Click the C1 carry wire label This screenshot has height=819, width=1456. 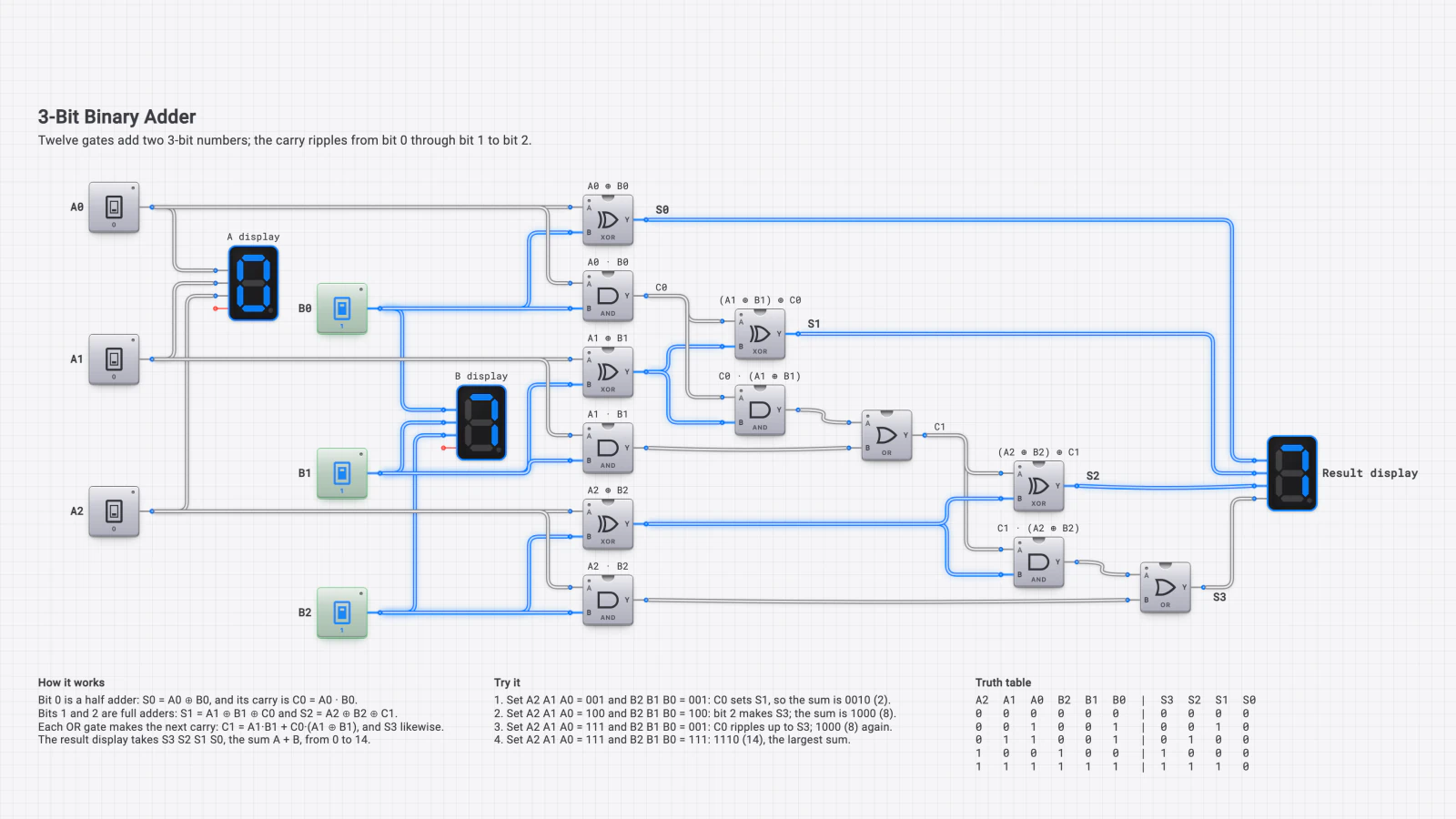(x=940, y=427)
